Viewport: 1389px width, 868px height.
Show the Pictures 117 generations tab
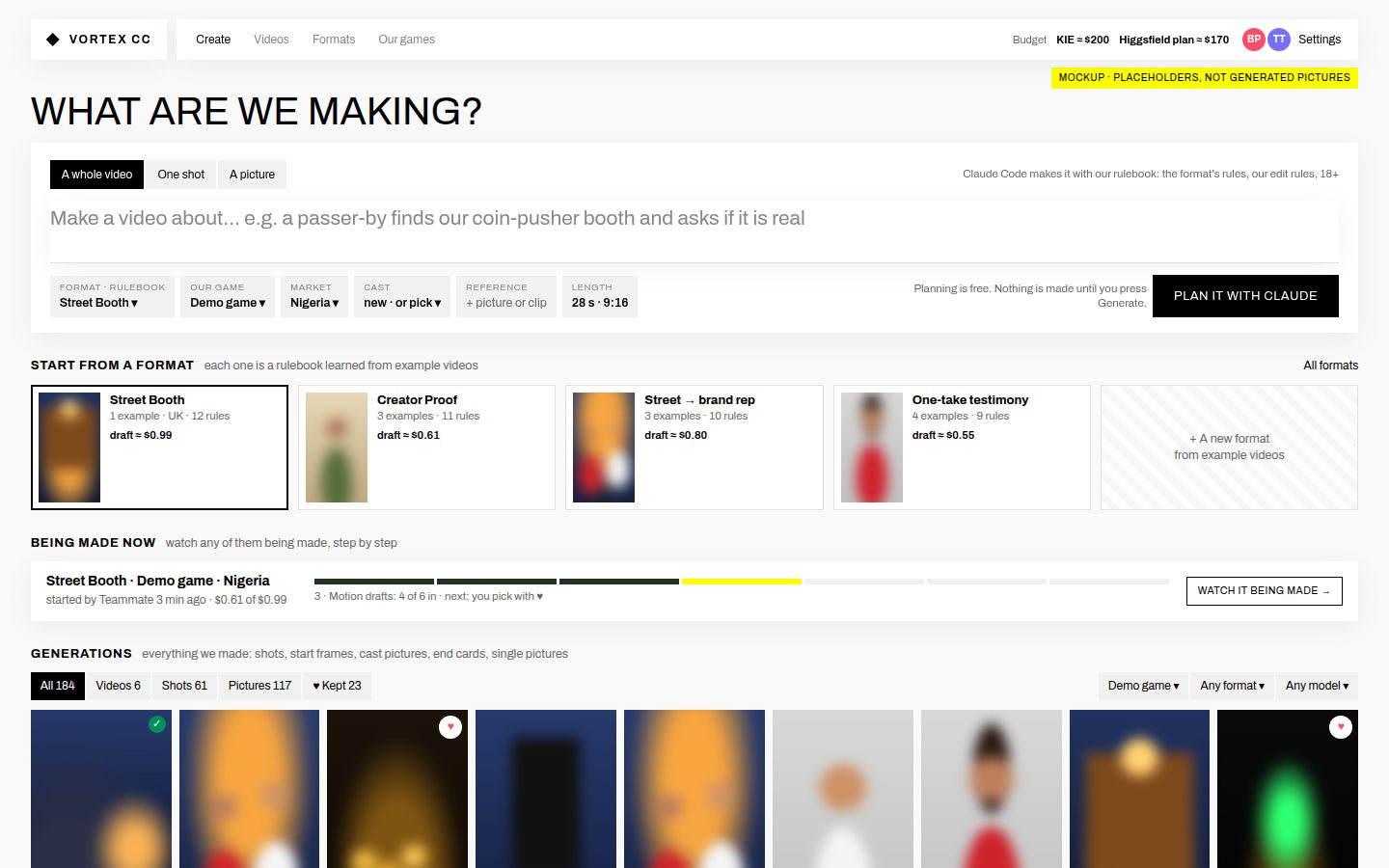point(259,686)
